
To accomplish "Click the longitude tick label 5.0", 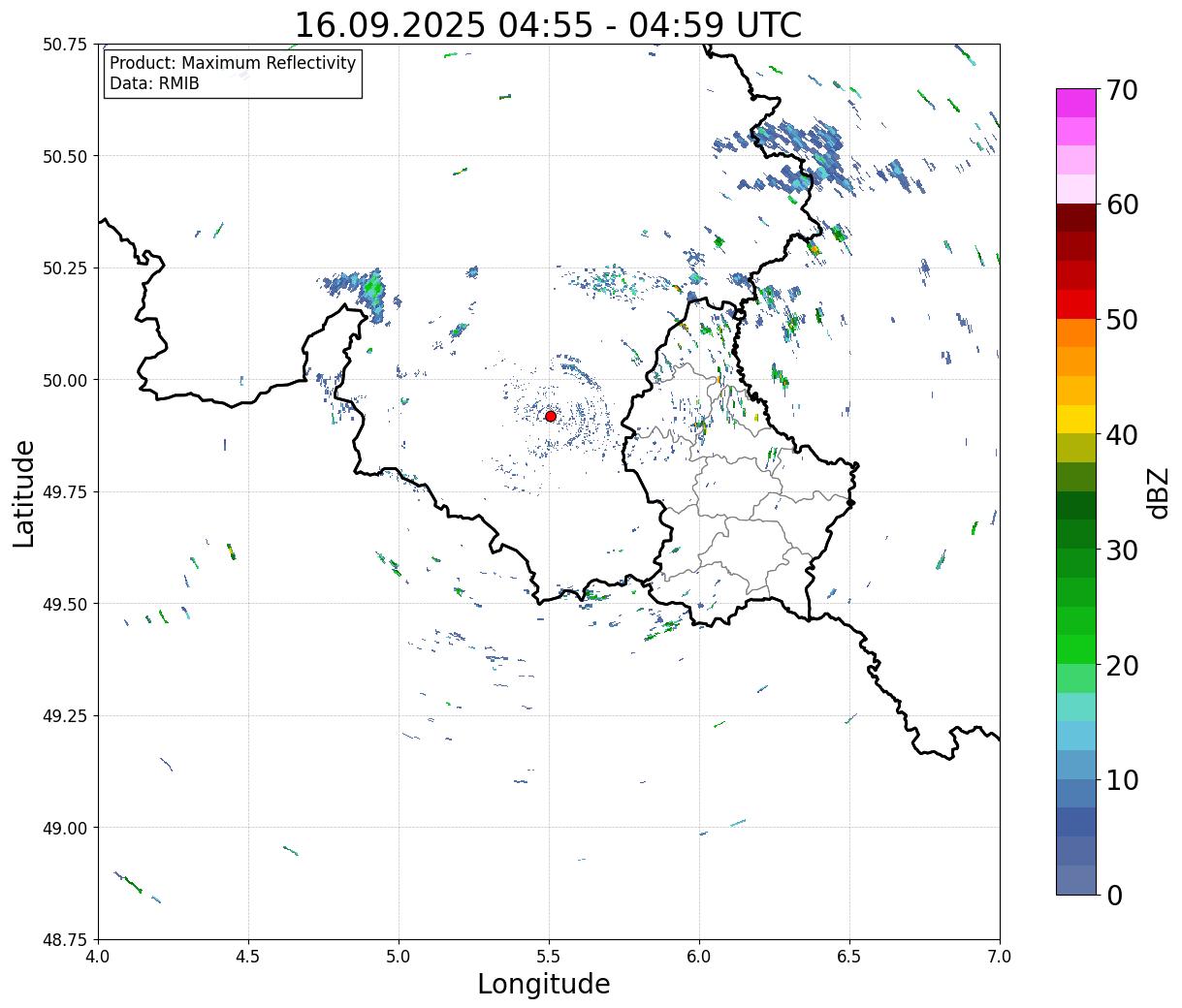I will point(399,957).
